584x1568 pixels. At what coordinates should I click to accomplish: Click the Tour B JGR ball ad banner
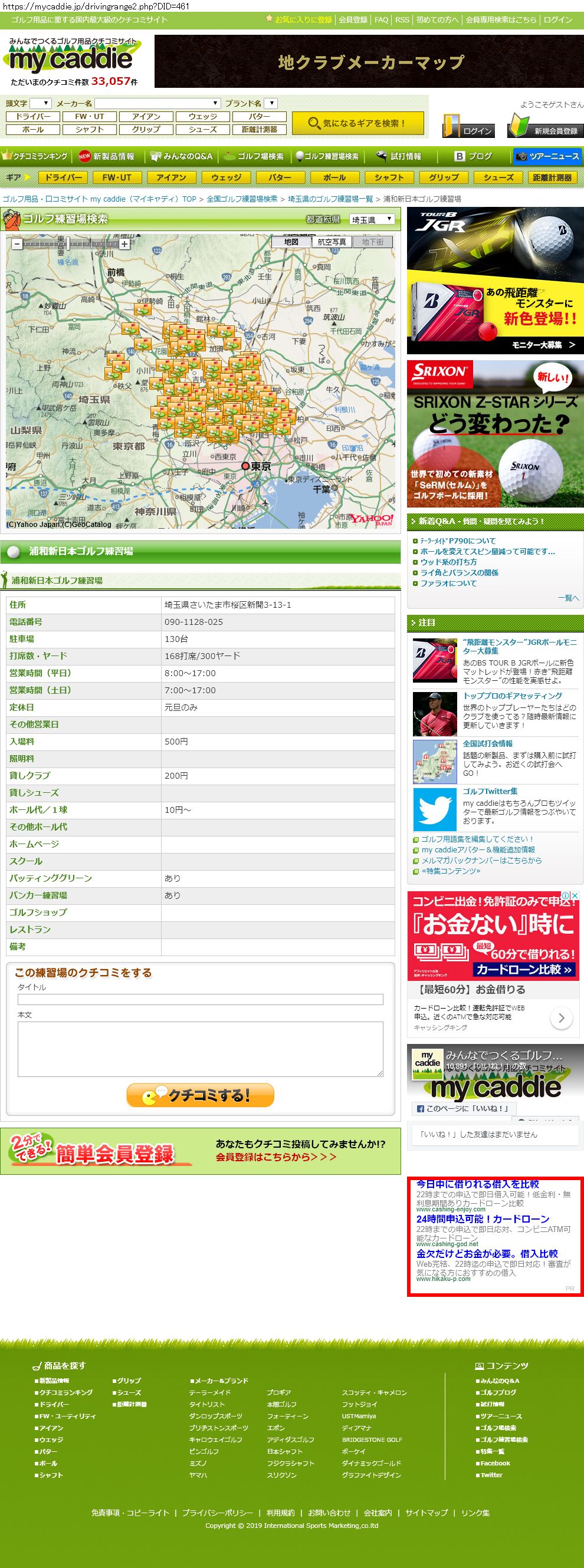tap(495, 281)
